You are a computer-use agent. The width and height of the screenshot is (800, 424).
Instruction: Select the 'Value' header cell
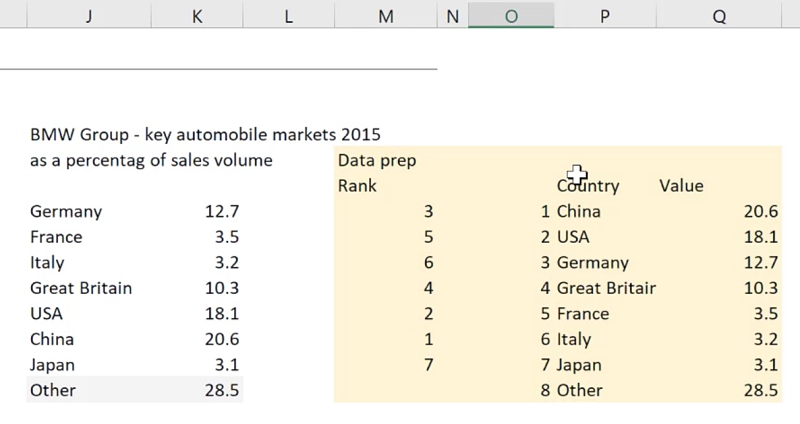(x=681, y=186)
